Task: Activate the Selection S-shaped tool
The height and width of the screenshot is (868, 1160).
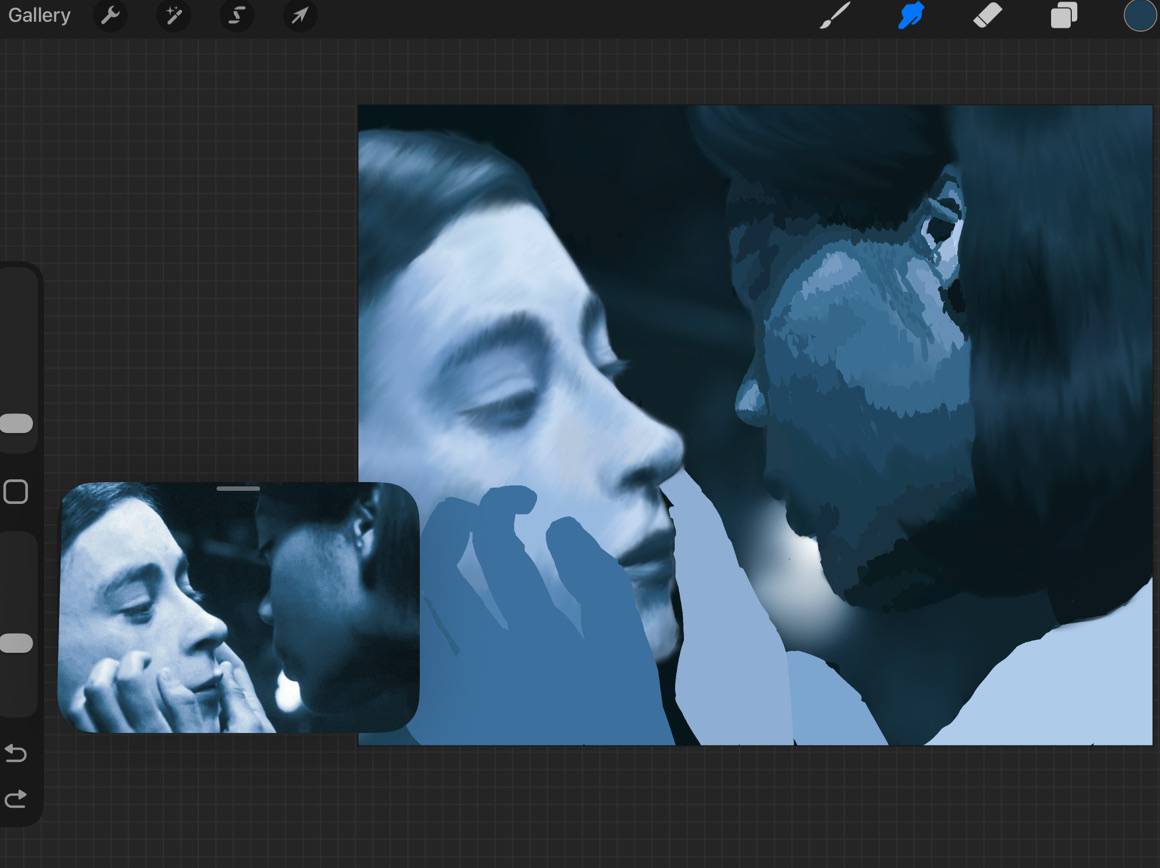Action: click(x=236, y=16)
